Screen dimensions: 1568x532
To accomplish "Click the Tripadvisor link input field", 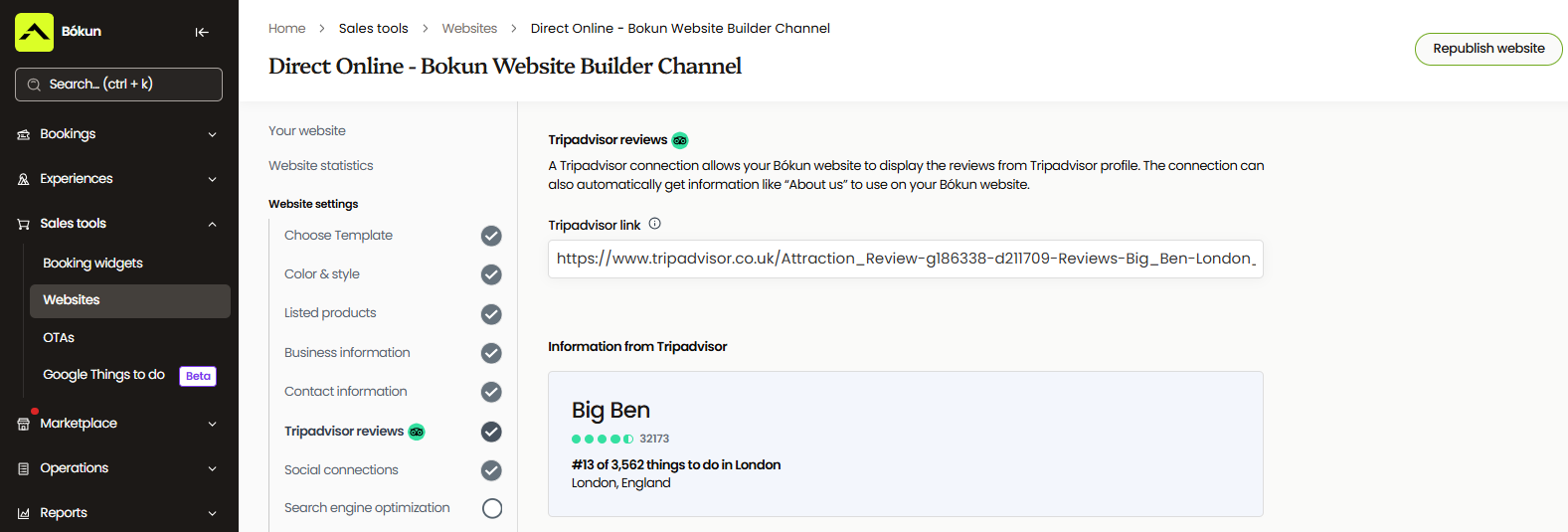I will [x=905, y=259].
